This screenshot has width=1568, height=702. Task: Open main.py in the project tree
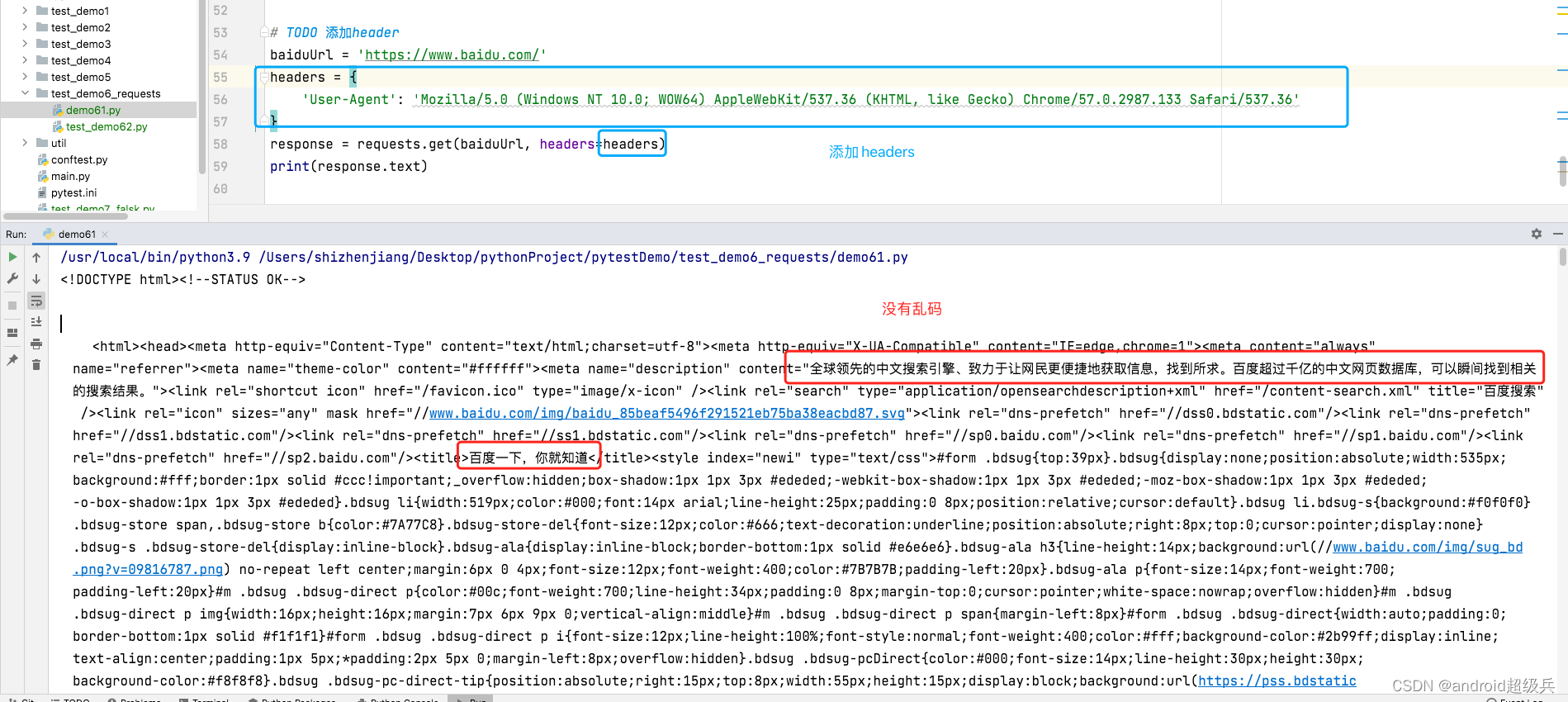click(x=70, y=176)
